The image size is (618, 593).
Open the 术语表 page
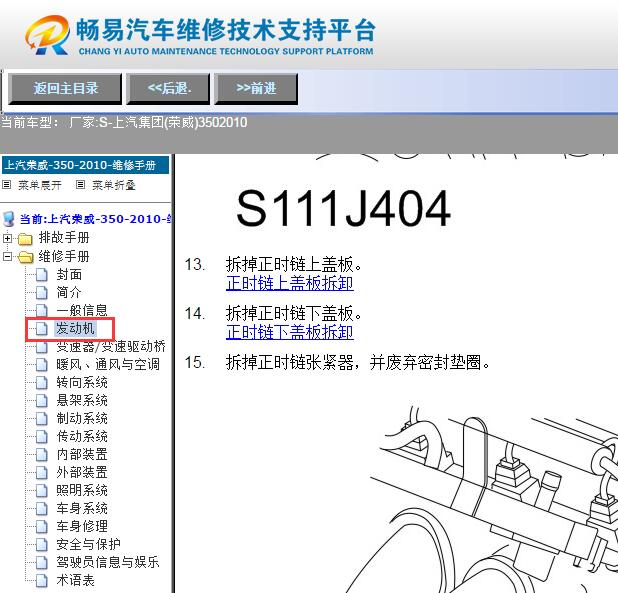(x=76, y=580)
